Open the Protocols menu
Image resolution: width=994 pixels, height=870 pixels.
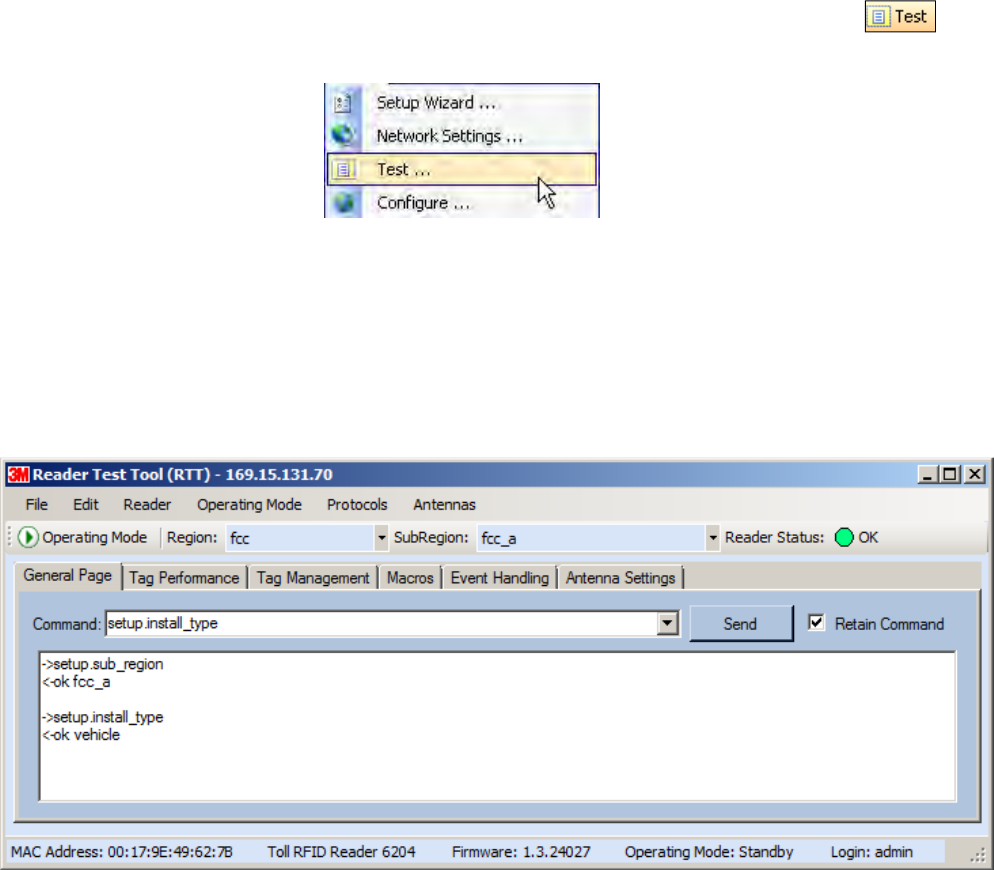point(357,505)
